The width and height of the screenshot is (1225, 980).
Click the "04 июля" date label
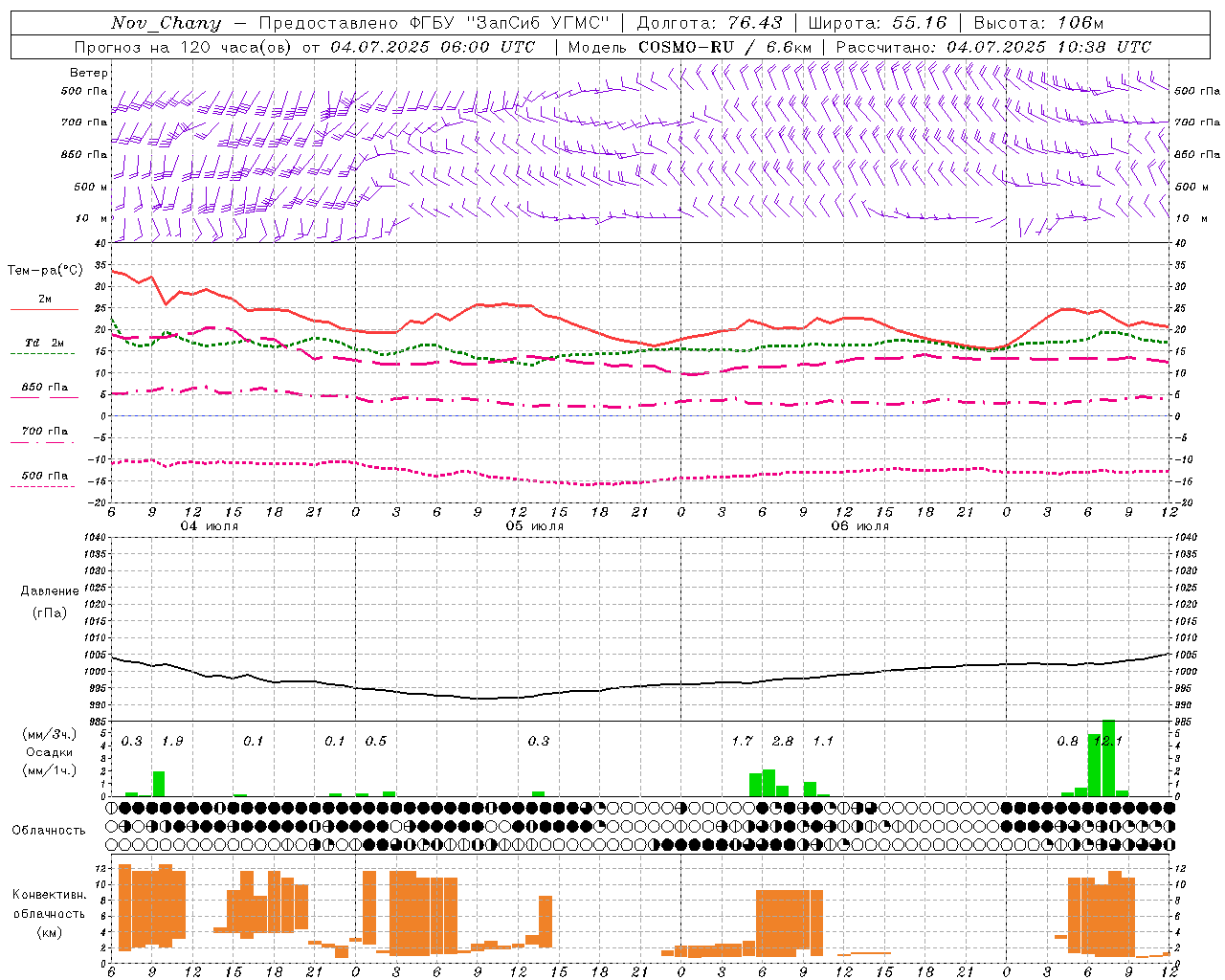(x=210, y=526)
